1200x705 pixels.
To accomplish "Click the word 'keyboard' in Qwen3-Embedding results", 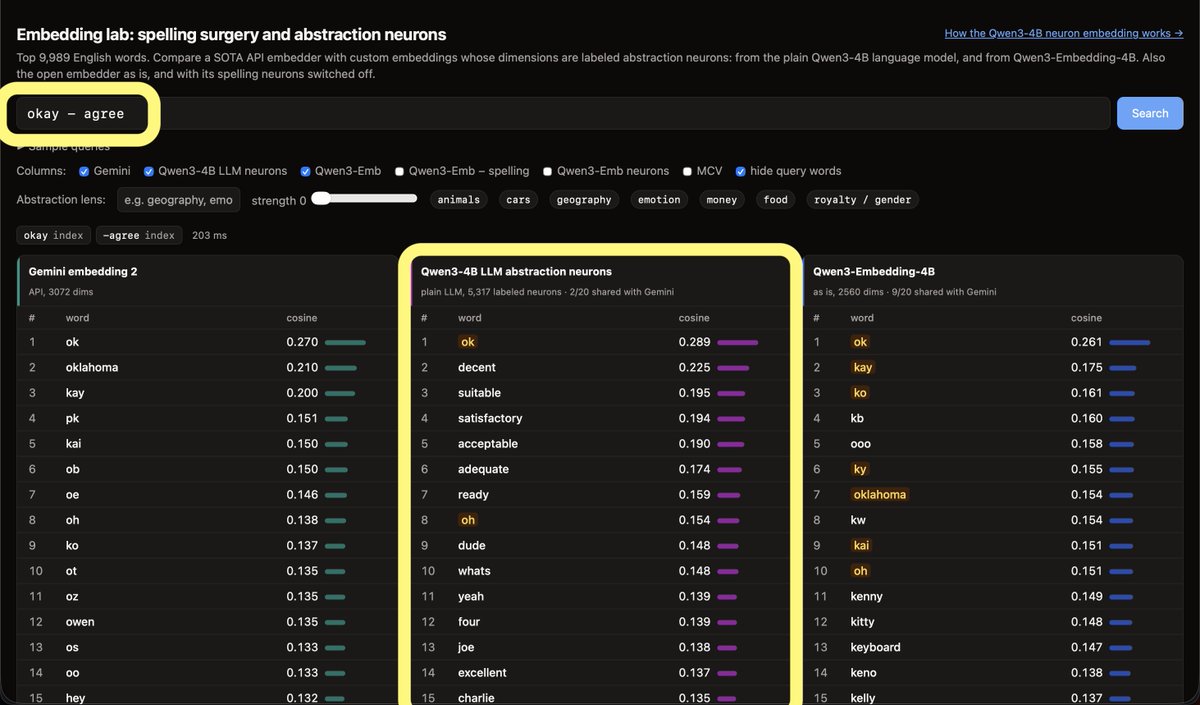I will [x=875, y=647].
